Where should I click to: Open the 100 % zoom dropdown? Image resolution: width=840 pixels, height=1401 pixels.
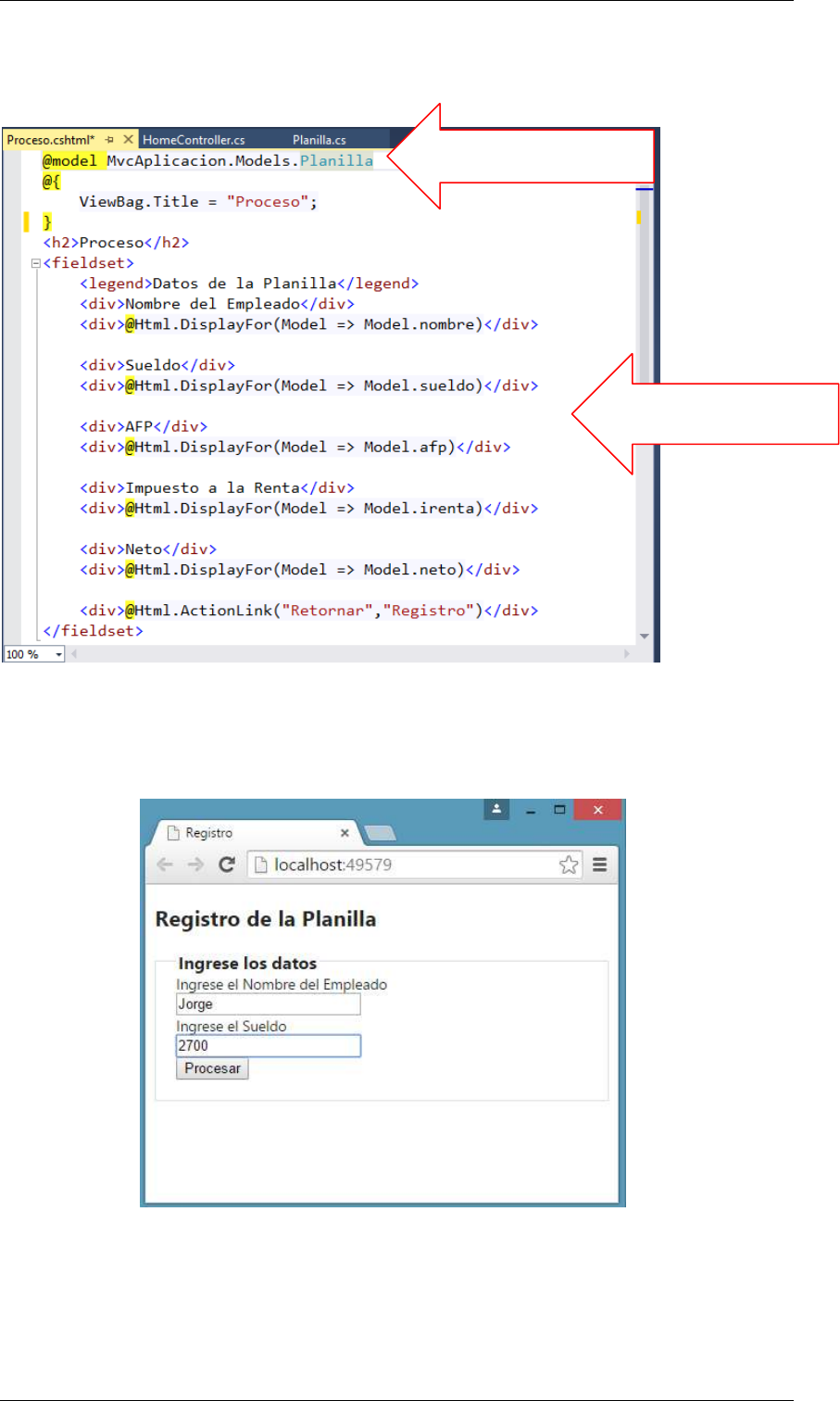coord(58,654)
